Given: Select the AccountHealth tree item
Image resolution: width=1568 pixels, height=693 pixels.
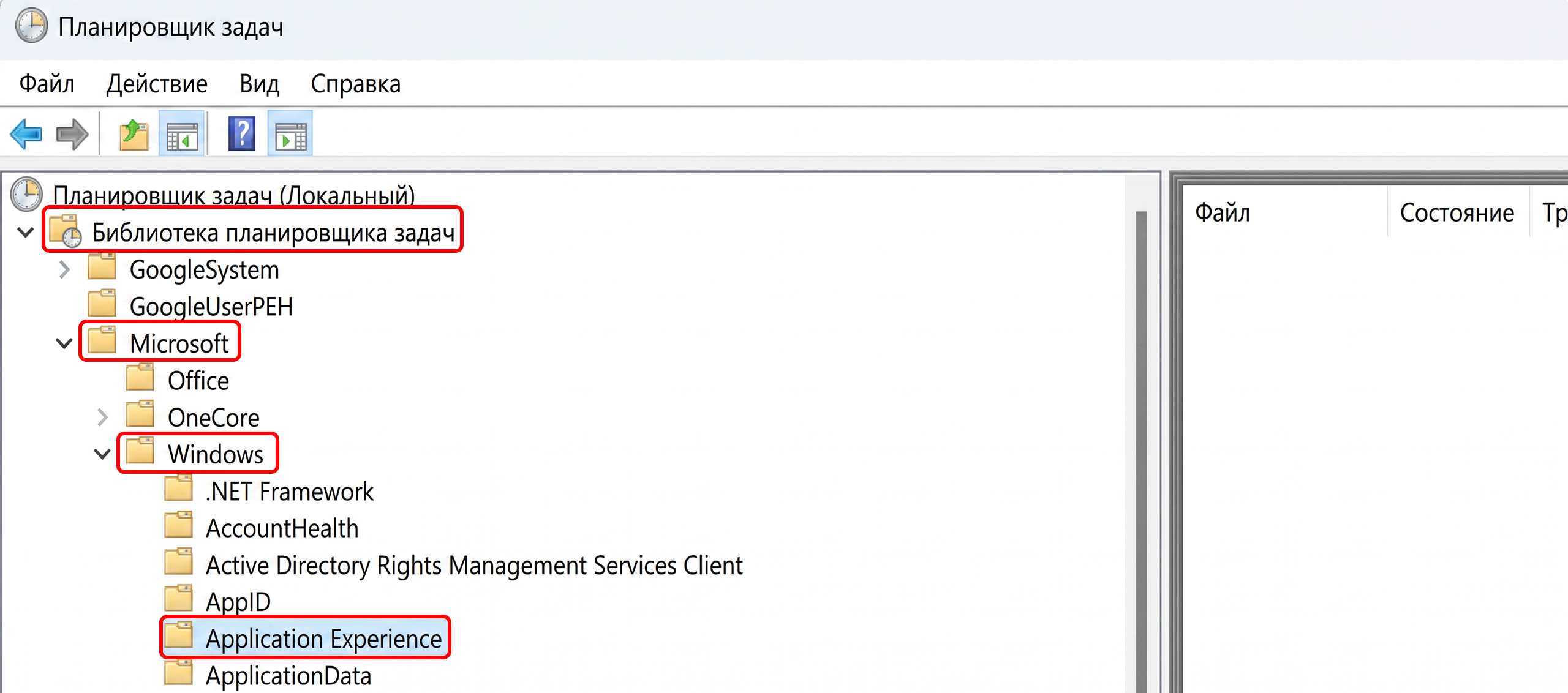Looking at the screenshot, I should click(282, 528).
